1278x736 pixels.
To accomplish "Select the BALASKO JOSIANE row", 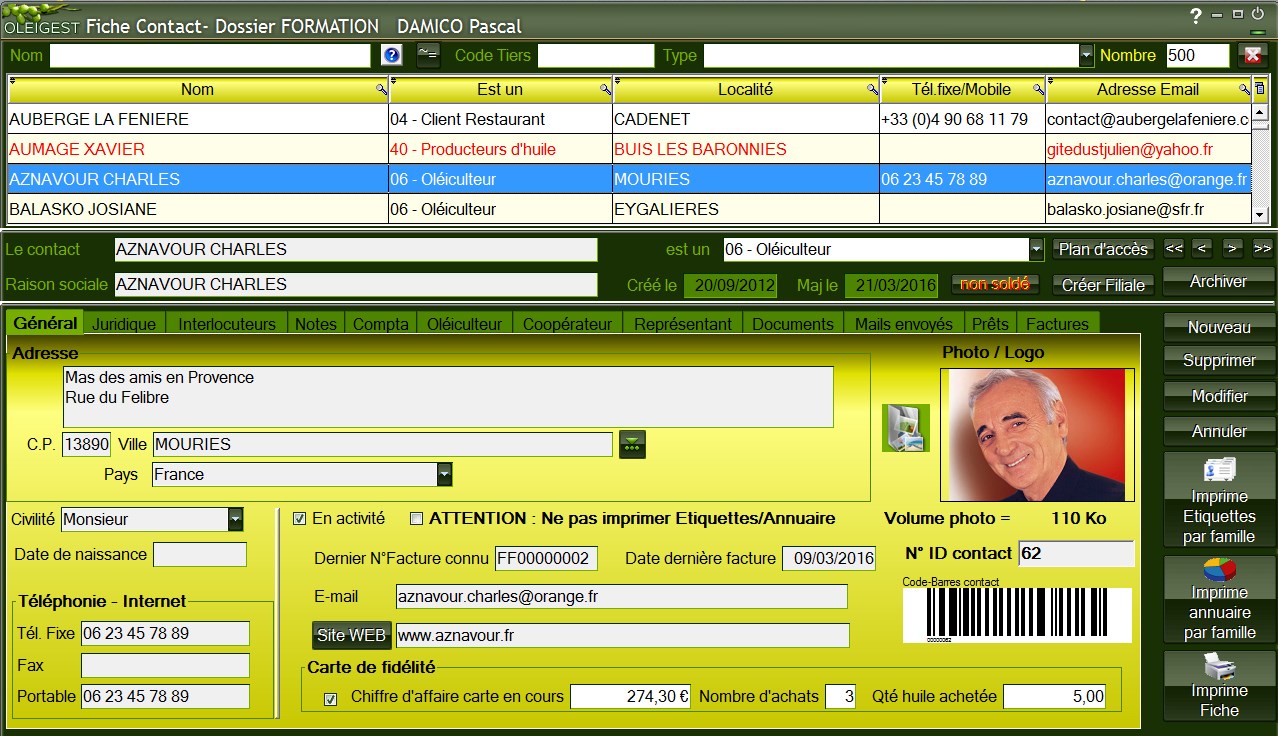I will click(x=629, y=209).
